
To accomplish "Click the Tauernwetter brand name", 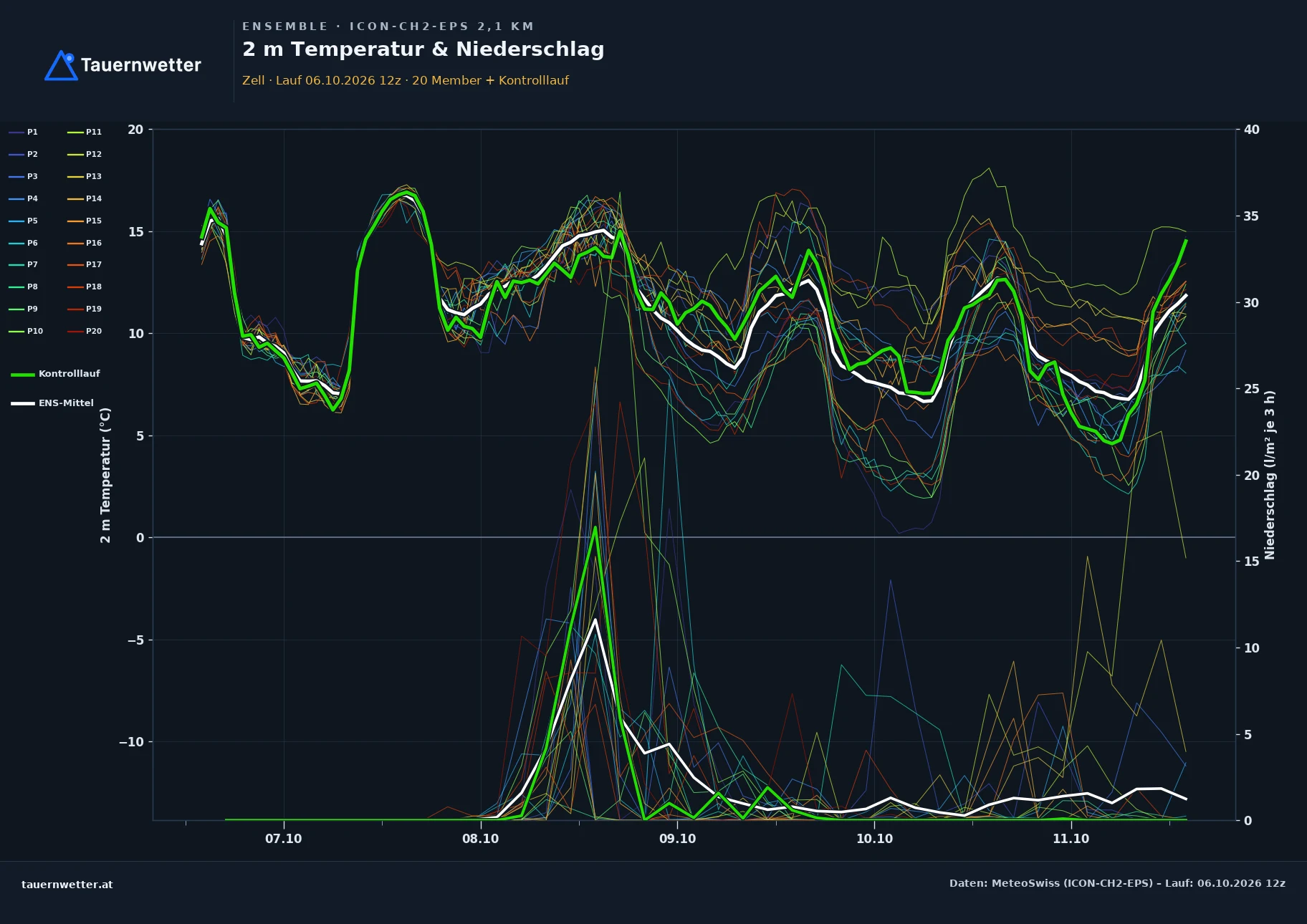I will (141, 65).
